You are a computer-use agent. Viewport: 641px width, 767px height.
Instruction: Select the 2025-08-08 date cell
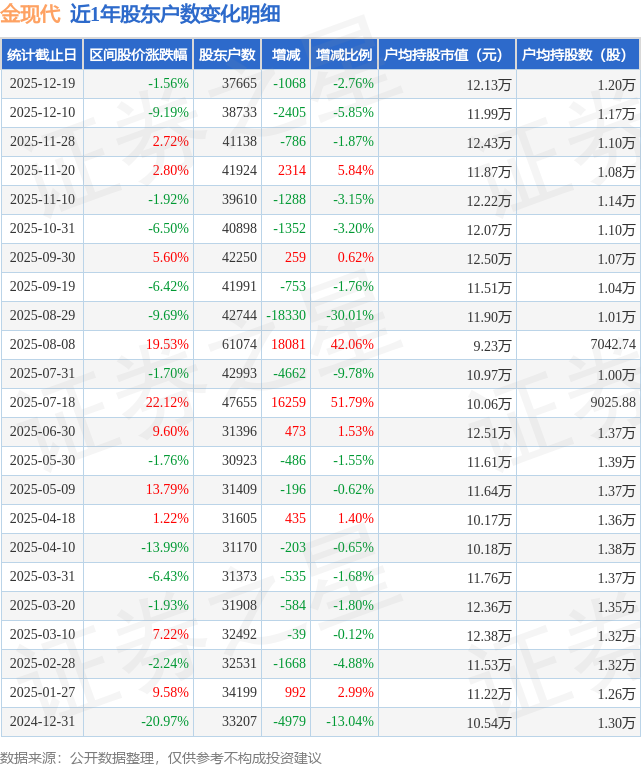coord(42,345)
